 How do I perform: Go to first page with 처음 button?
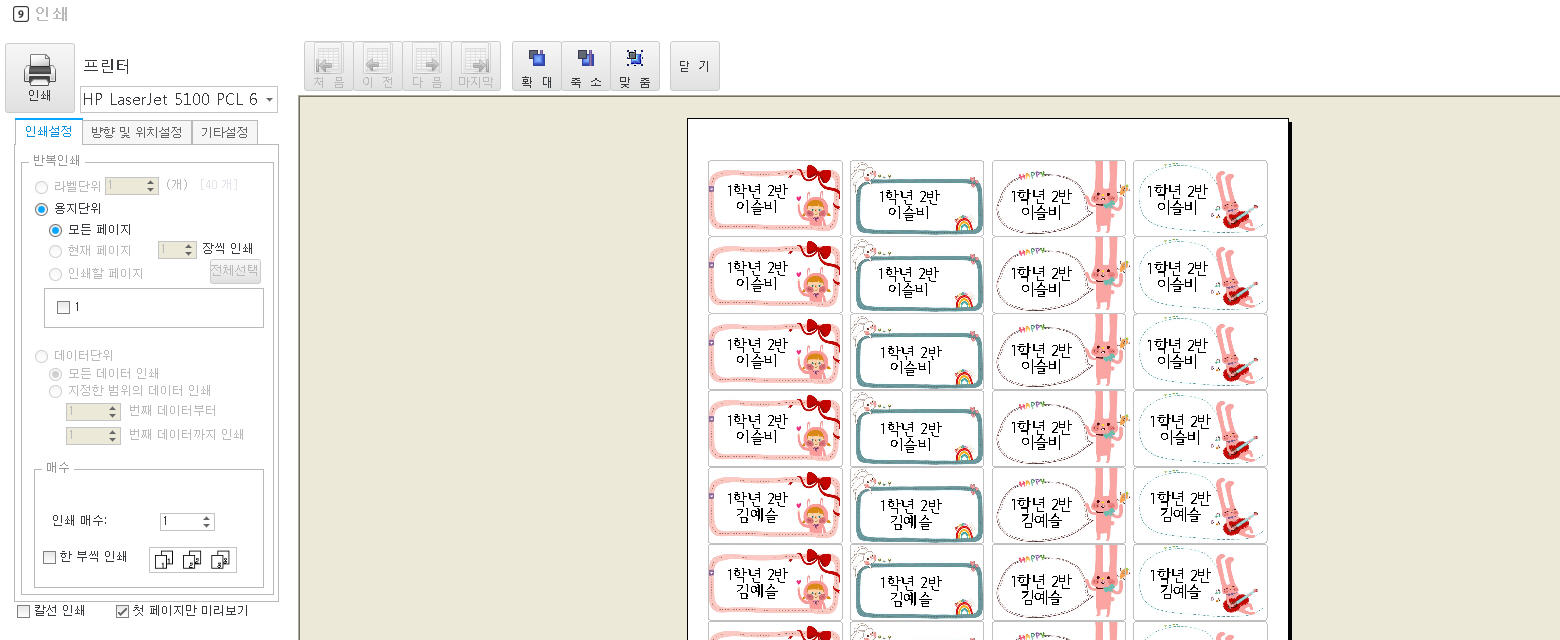(328, 66)
